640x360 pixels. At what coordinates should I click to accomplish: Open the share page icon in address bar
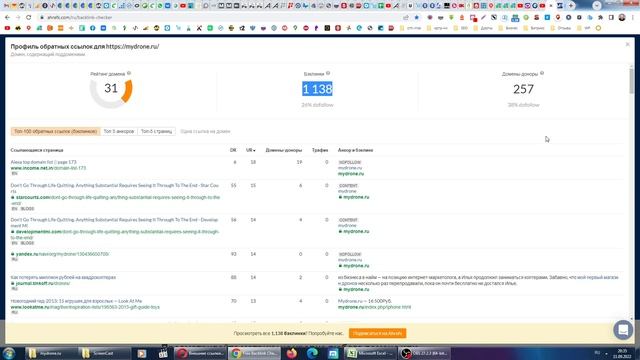coord(406,18)
